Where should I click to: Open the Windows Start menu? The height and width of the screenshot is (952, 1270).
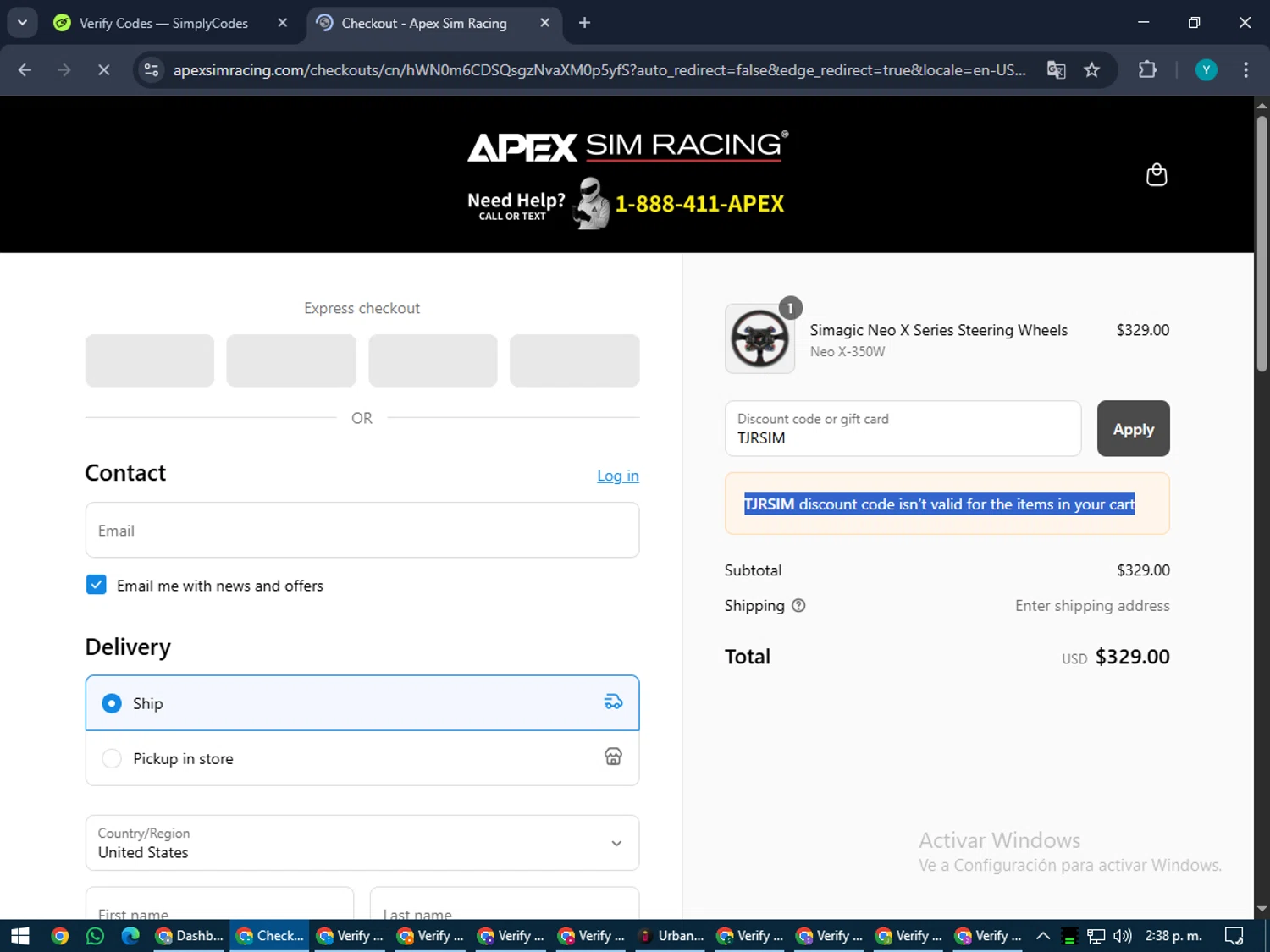(20, 936)
